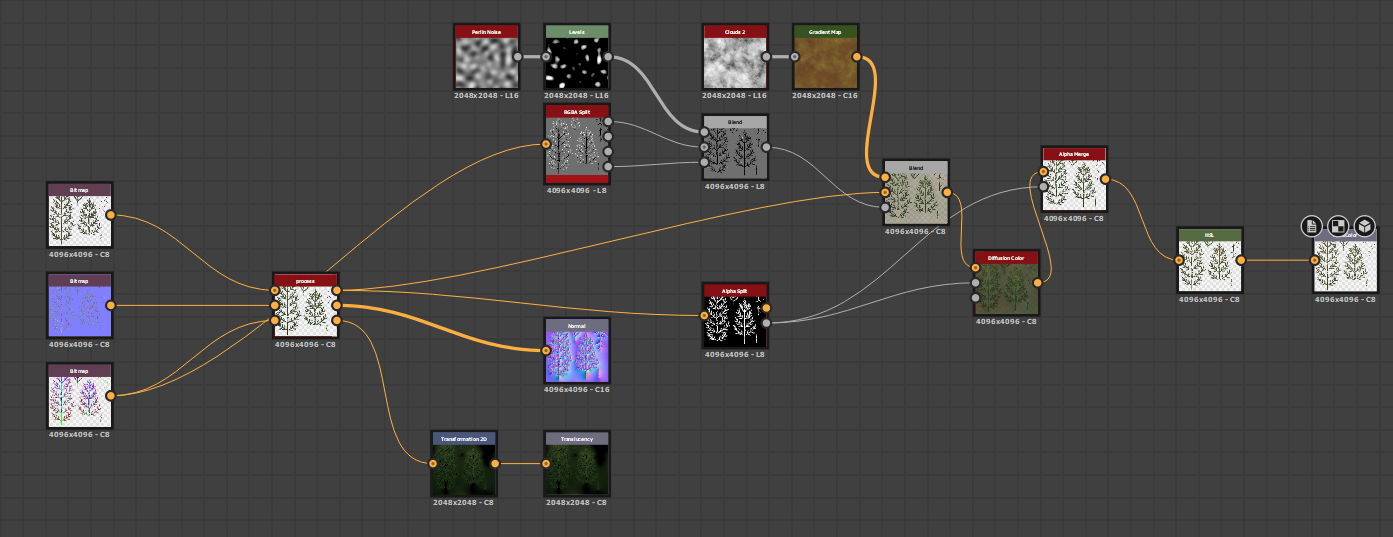Select the Levels node
The image size is (1393, 537).
point(577,57)
